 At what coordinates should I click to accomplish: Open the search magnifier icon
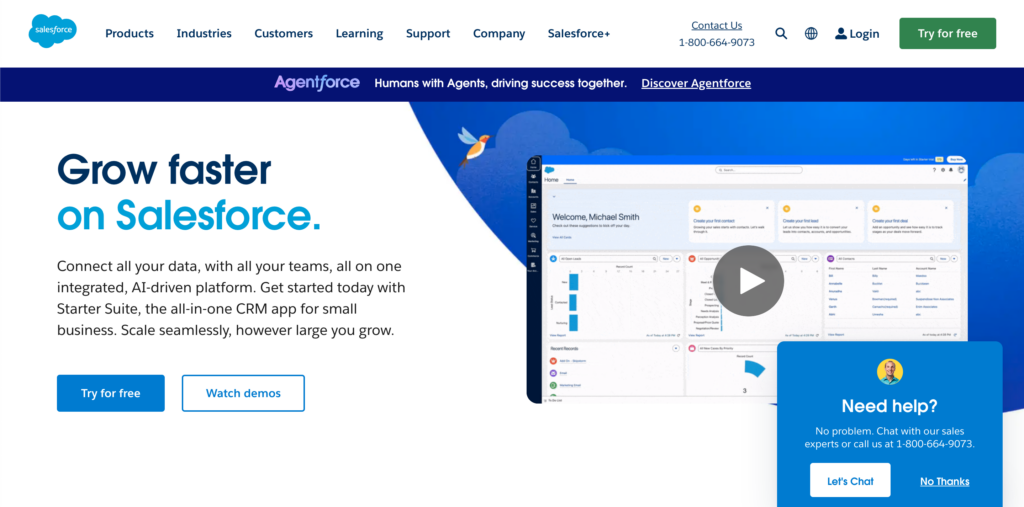pyautogui.click(x=781, y=33)
